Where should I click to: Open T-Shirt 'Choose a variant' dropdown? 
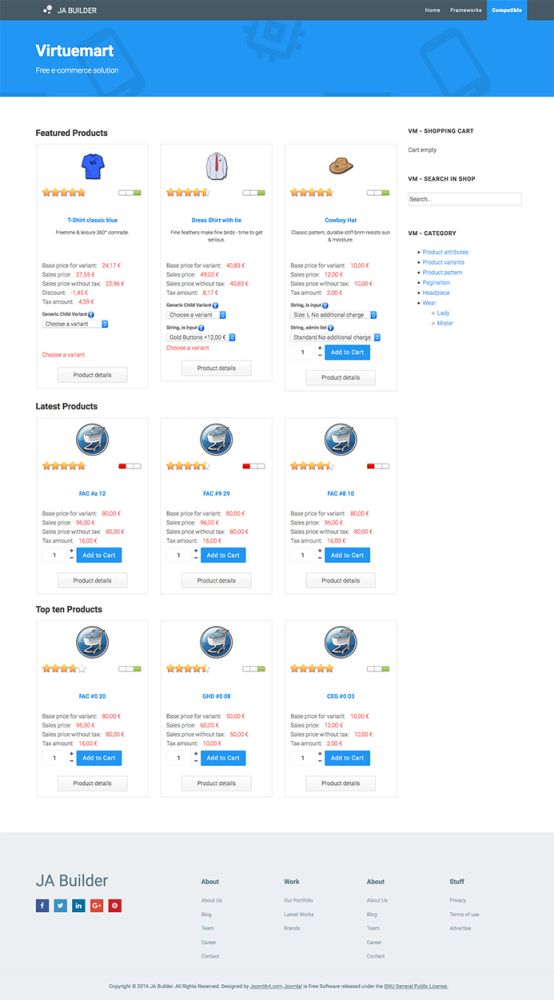(75, 324)
